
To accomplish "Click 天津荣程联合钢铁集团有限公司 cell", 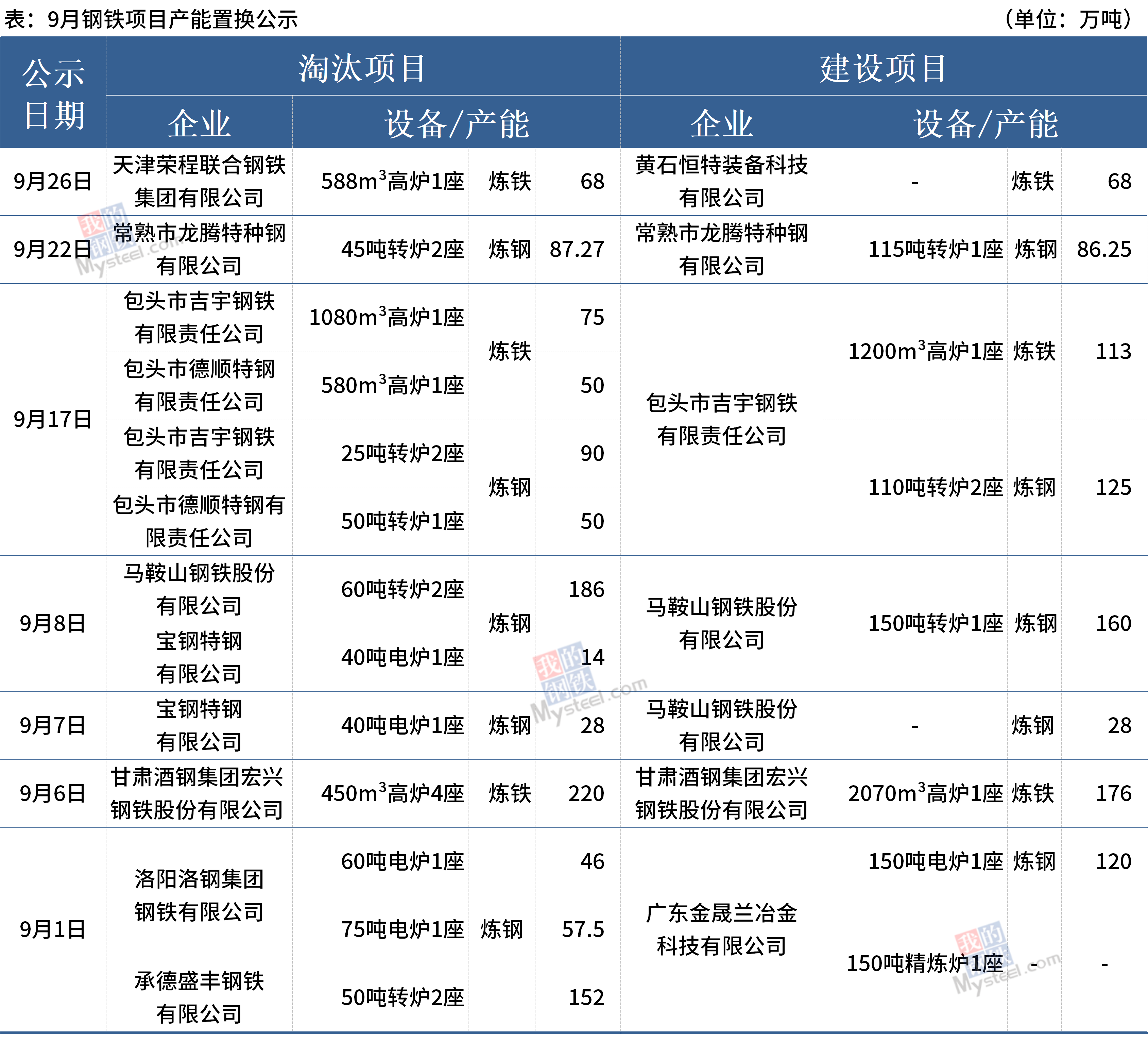I will (199, 182).
